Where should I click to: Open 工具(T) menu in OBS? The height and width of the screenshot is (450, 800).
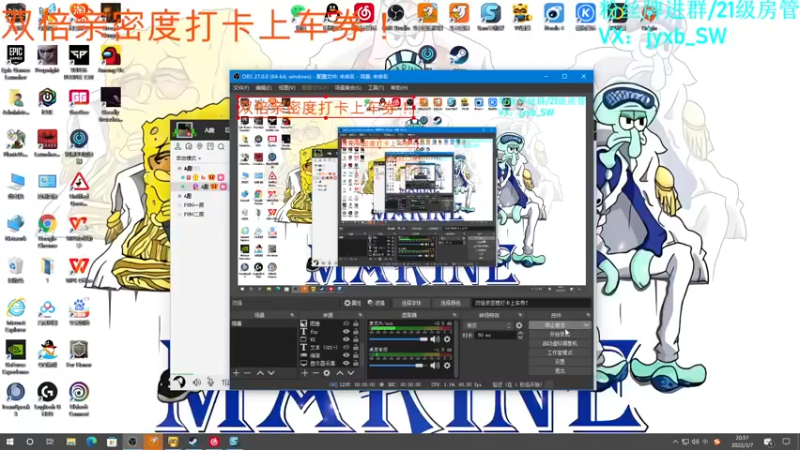[x=376, y=88]
